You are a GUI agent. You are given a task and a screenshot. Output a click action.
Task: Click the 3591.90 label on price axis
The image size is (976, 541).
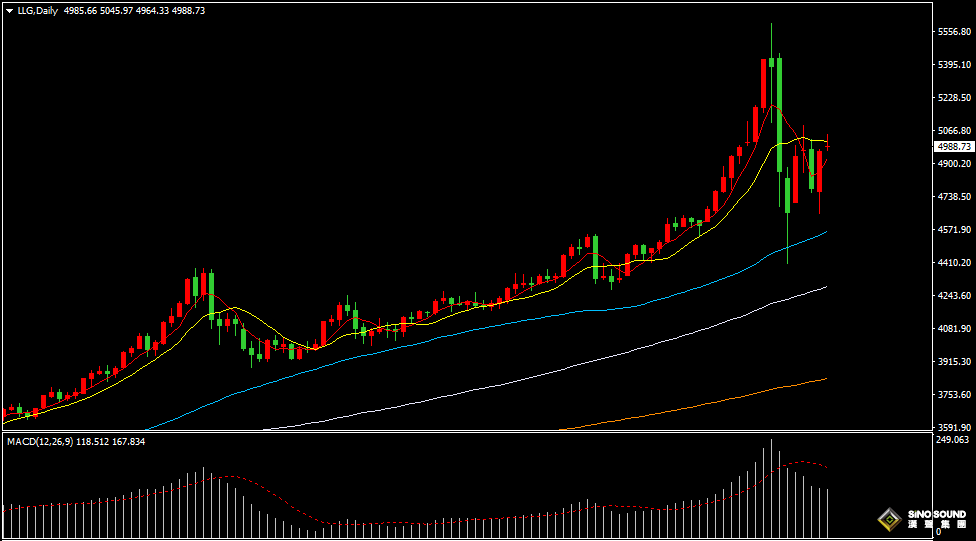(x=955, y=427)
